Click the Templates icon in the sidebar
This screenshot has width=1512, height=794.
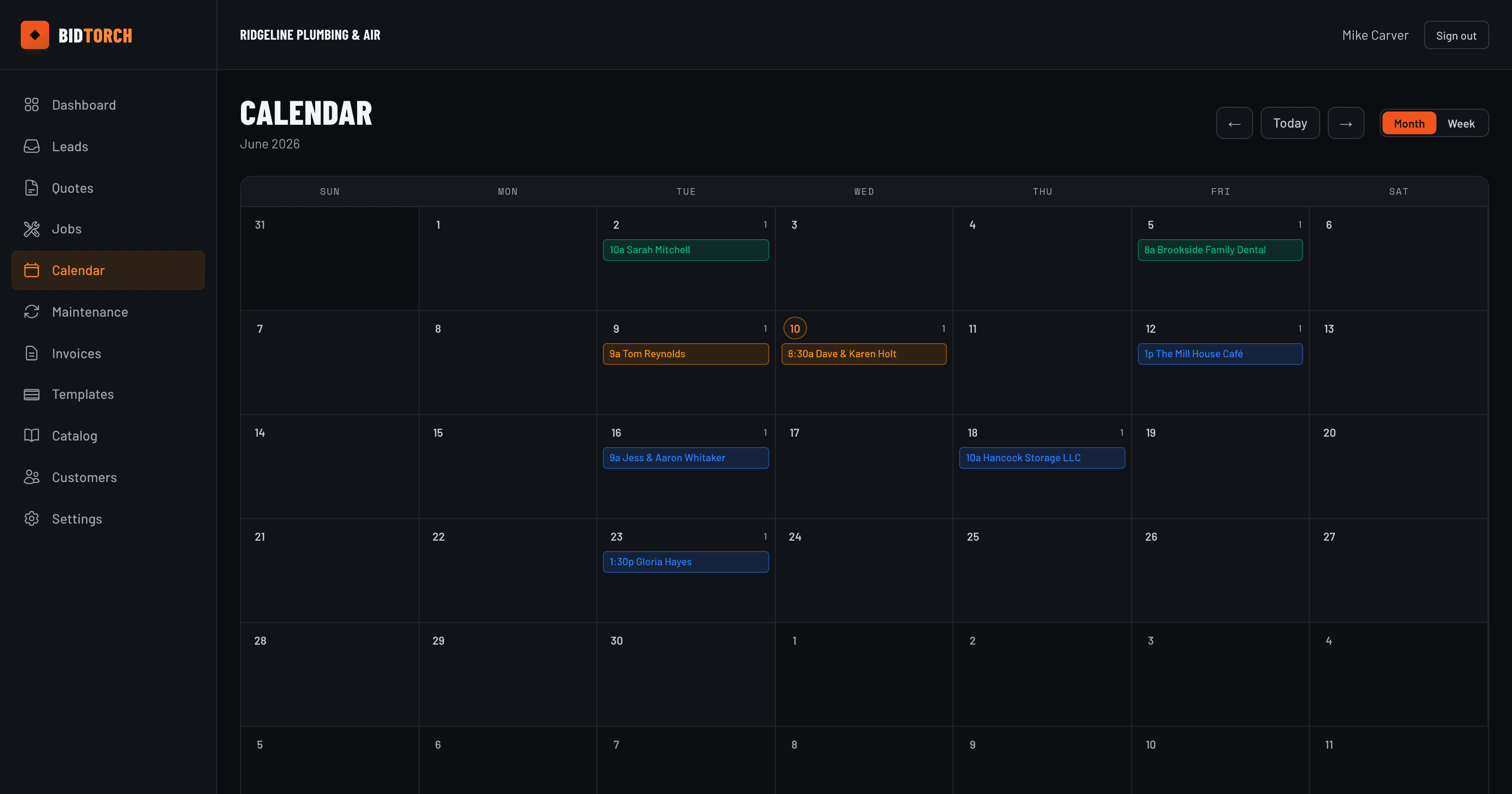point(32,395)
